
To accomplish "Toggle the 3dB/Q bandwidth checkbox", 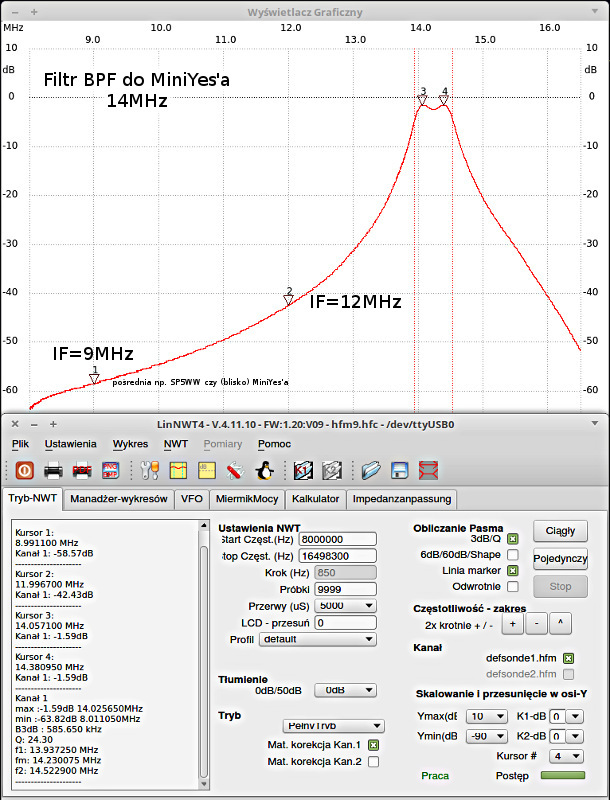I will tap(513, 539).
